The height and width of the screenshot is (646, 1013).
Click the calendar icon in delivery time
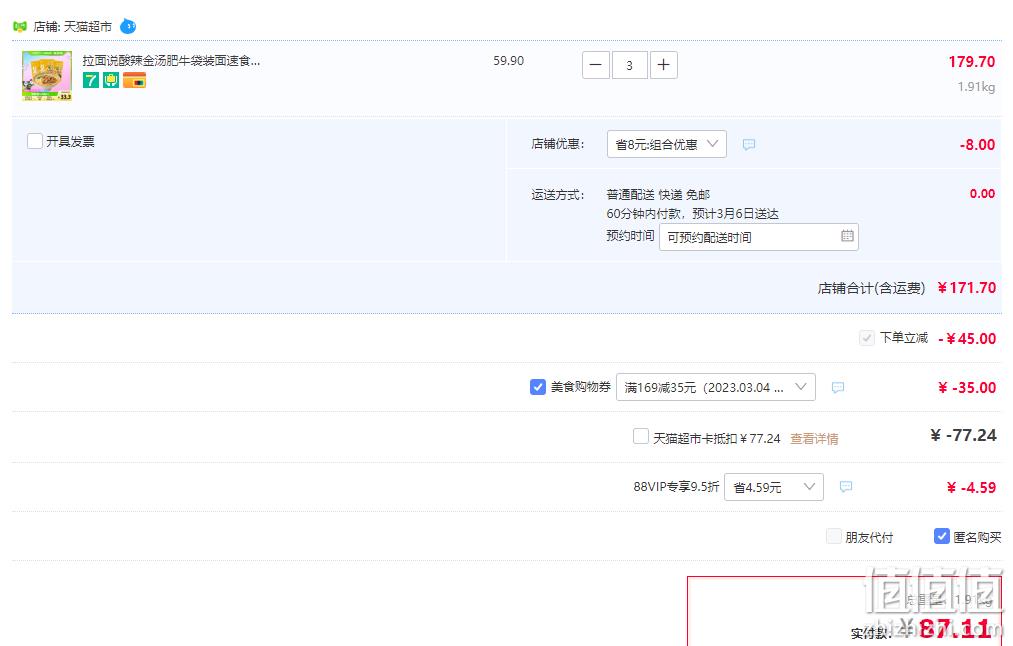[x=847, y=236]
